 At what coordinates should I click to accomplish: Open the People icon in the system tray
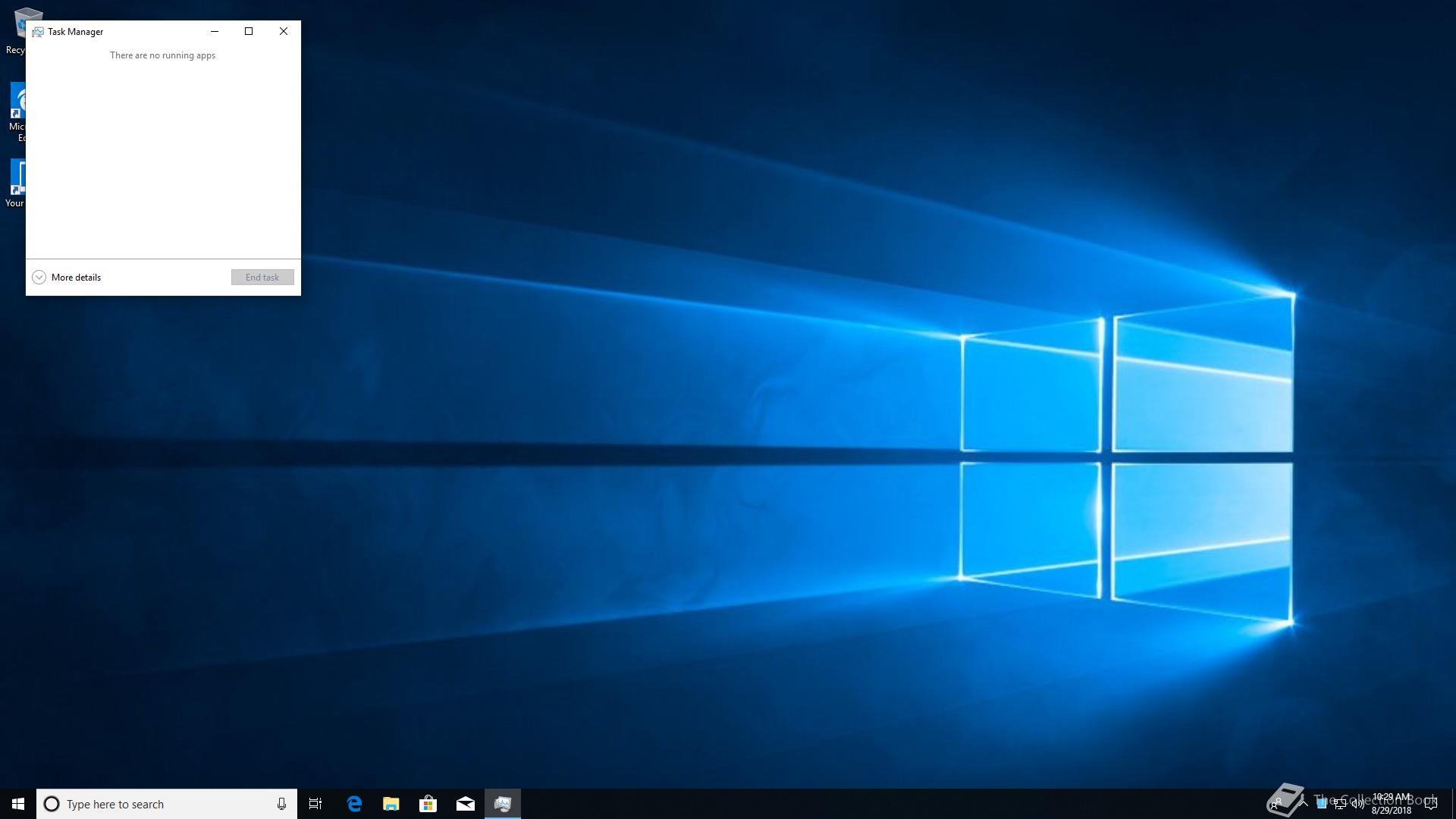[x=1277, y=804]
